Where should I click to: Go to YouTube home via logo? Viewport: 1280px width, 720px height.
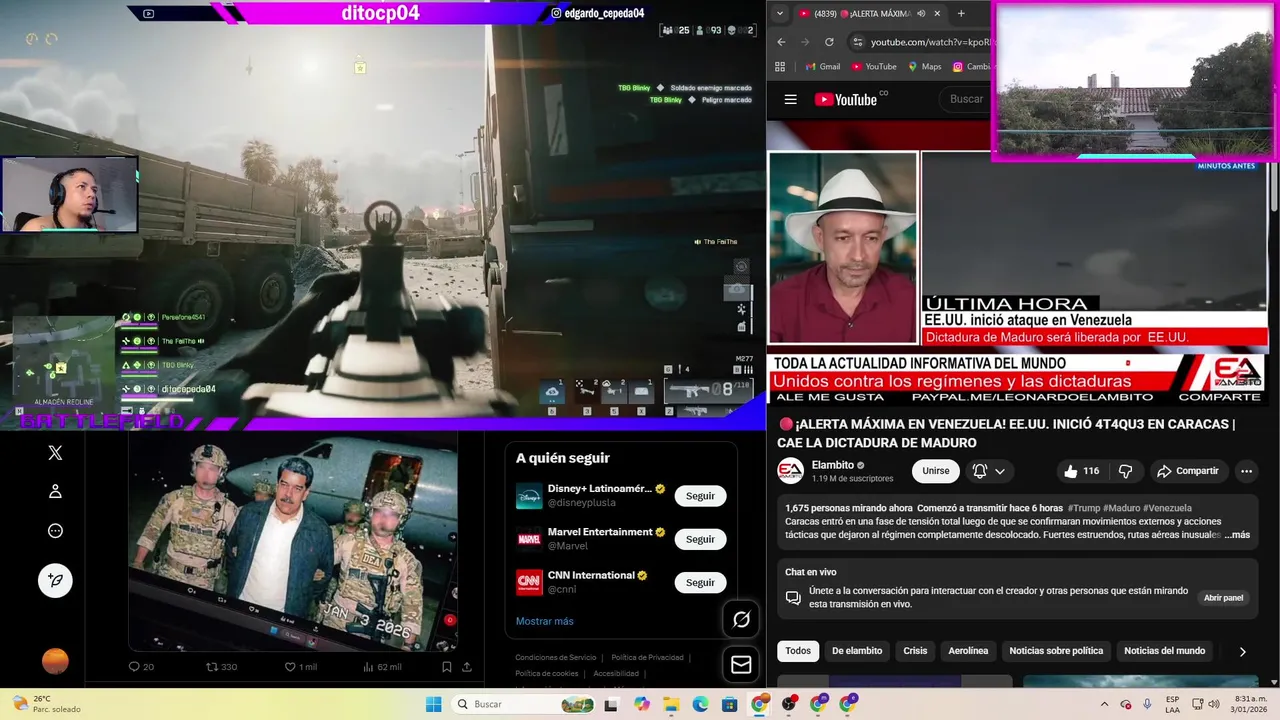846,99
